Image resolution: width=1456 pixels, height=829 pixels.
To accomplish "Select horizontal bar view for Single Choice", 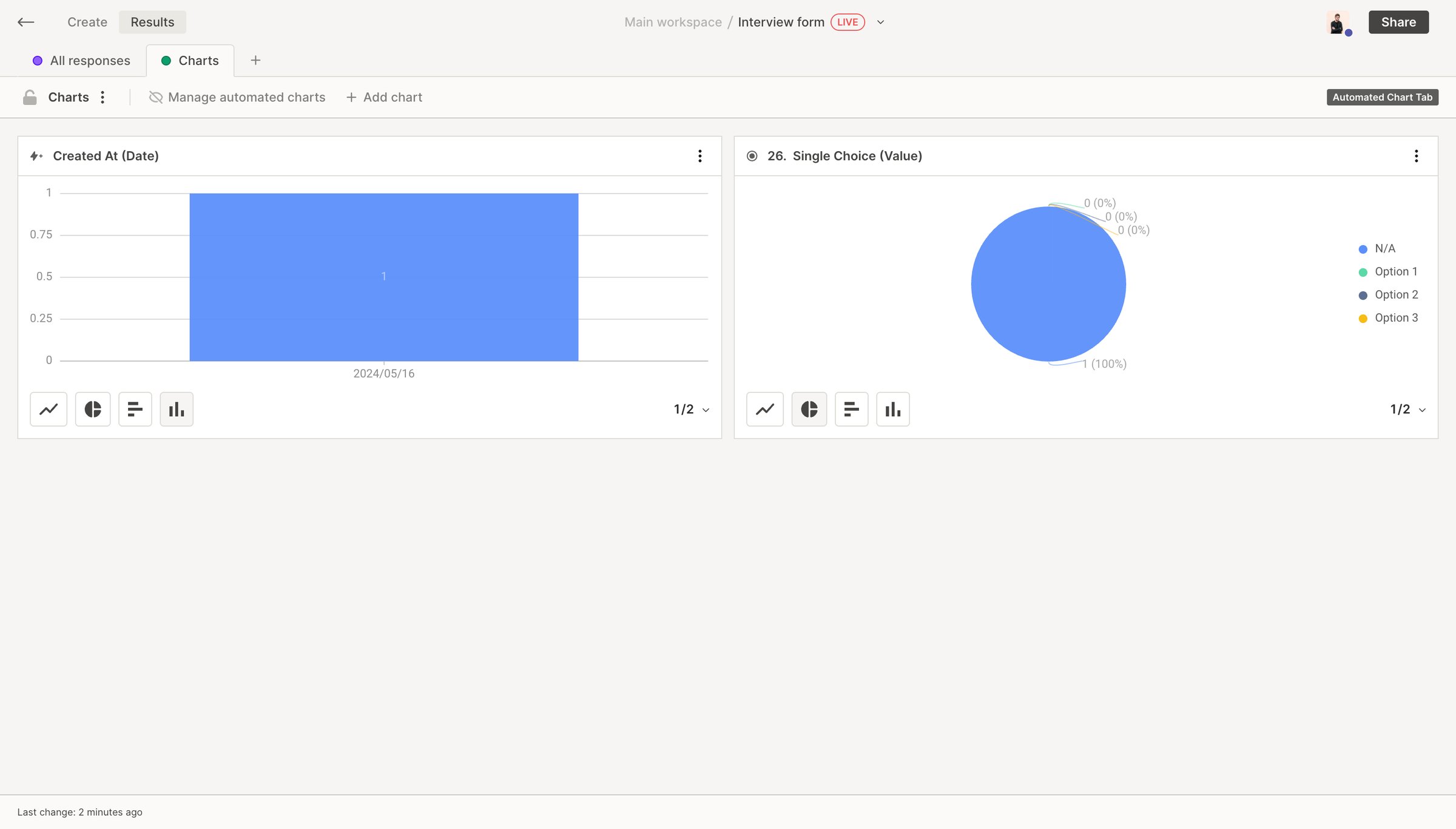I will tap(852, 409).
